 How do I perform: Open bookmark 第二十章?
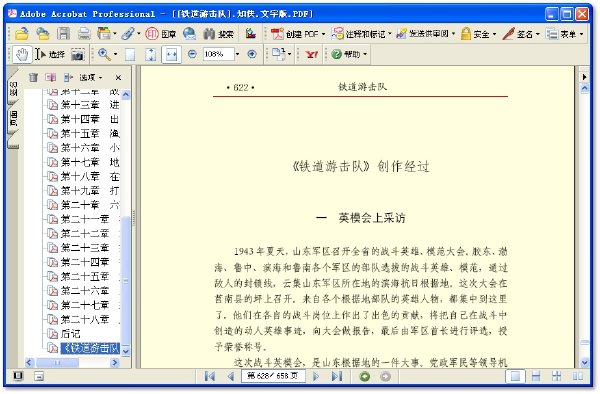[x=83, y=205]
